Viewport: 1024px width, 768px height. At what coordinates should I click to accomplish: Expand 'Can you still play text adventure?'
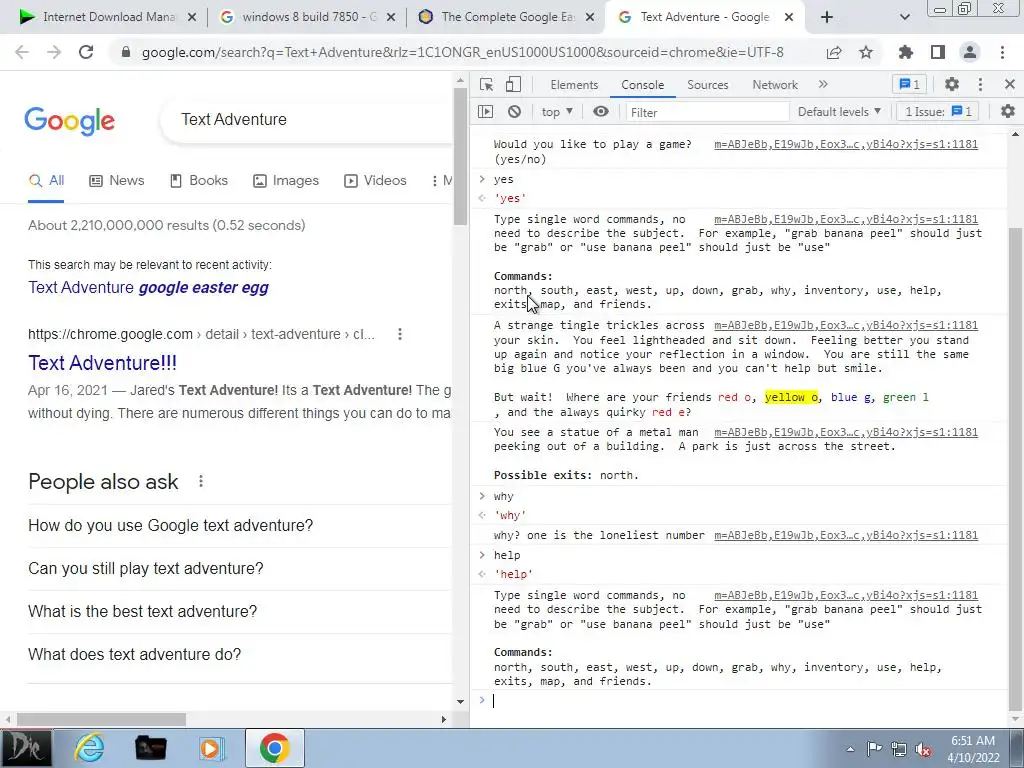tap(240, 569)
